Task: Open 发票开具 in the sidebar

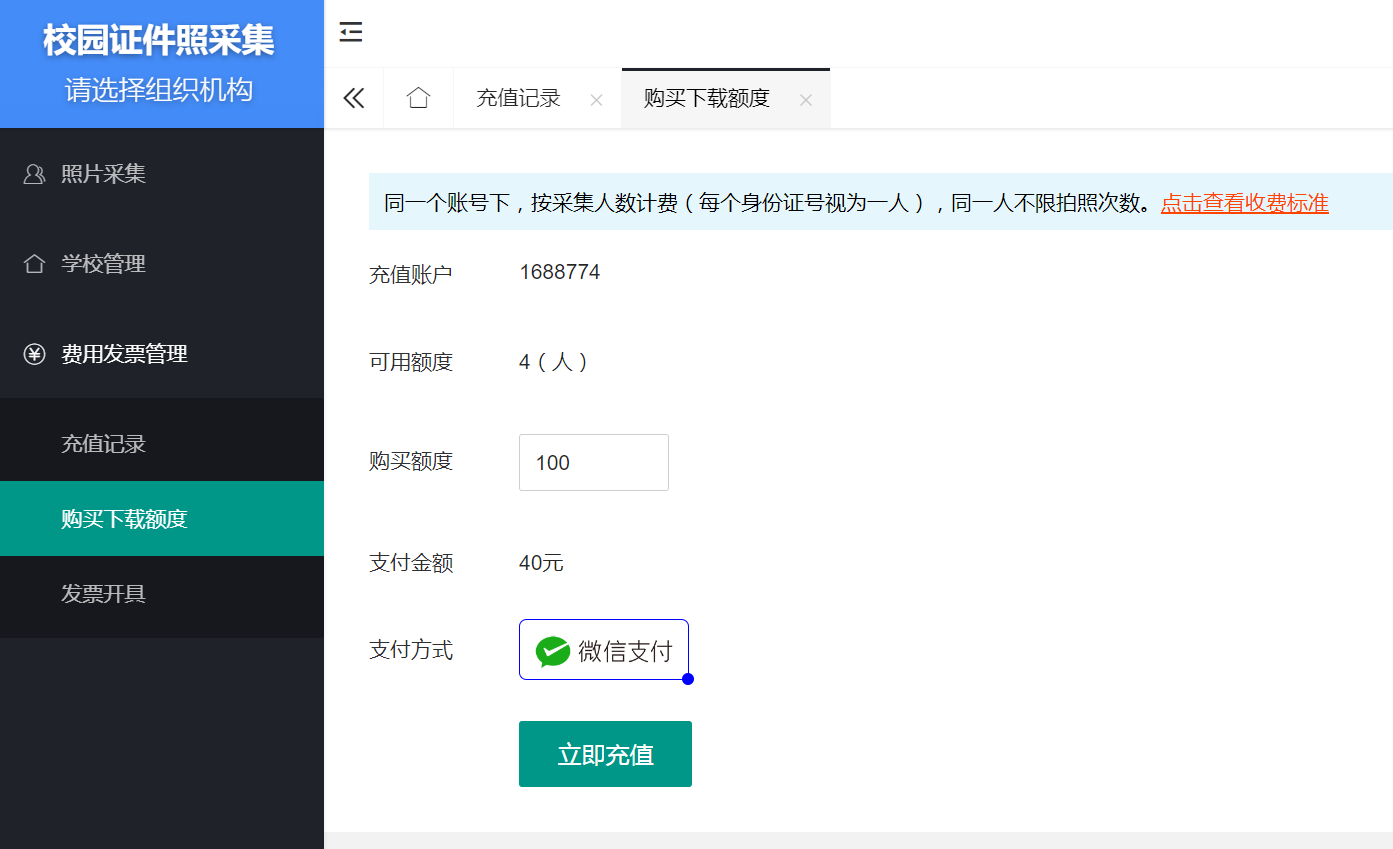Action: click(x=103, y=594)
